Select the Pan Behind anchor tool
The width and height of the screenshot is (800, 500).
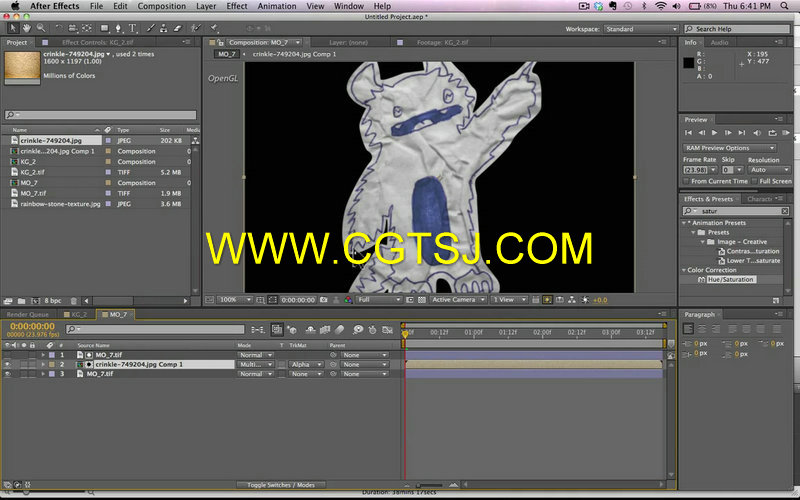(x=87, y=29)
